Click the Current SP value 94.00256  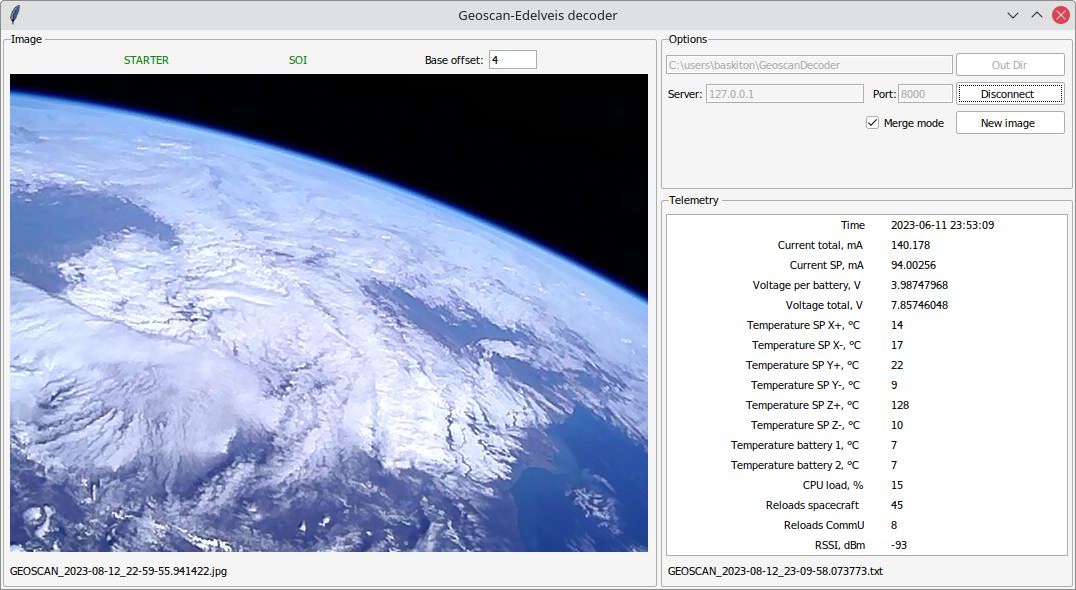[x=913, y=265]
